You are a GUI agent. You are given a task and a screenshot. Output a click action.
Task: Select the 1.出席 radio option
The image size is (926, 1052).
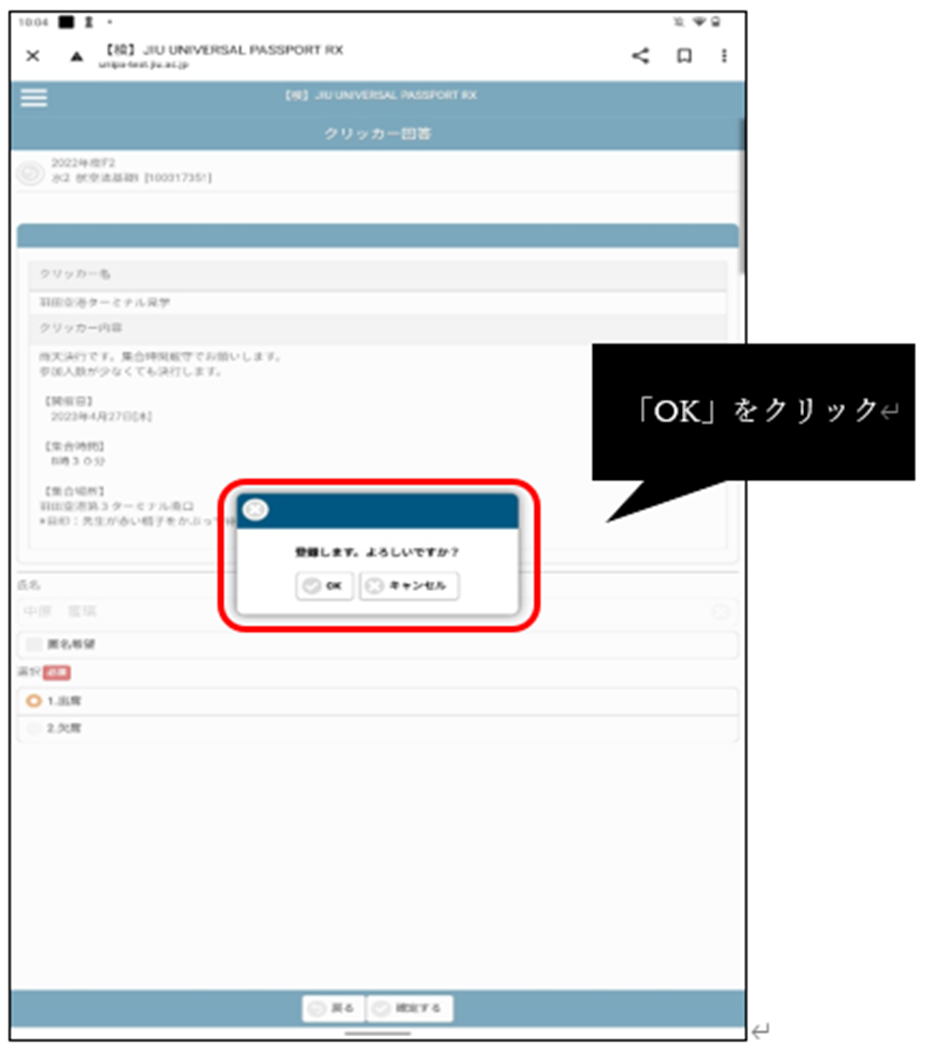[x=33, y=701]
